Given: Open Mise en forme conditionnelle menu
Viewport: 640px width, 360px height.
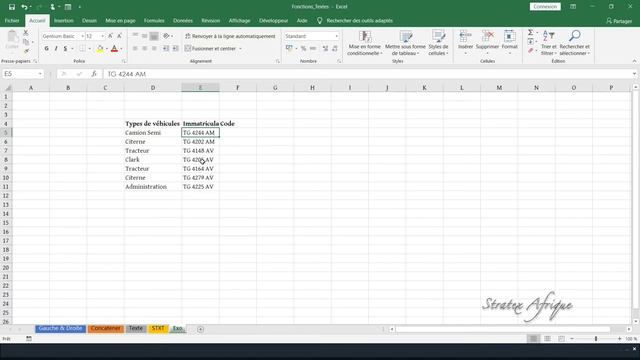Looking at the screenshot, I should pyautogui.click(x=364, y=43).
